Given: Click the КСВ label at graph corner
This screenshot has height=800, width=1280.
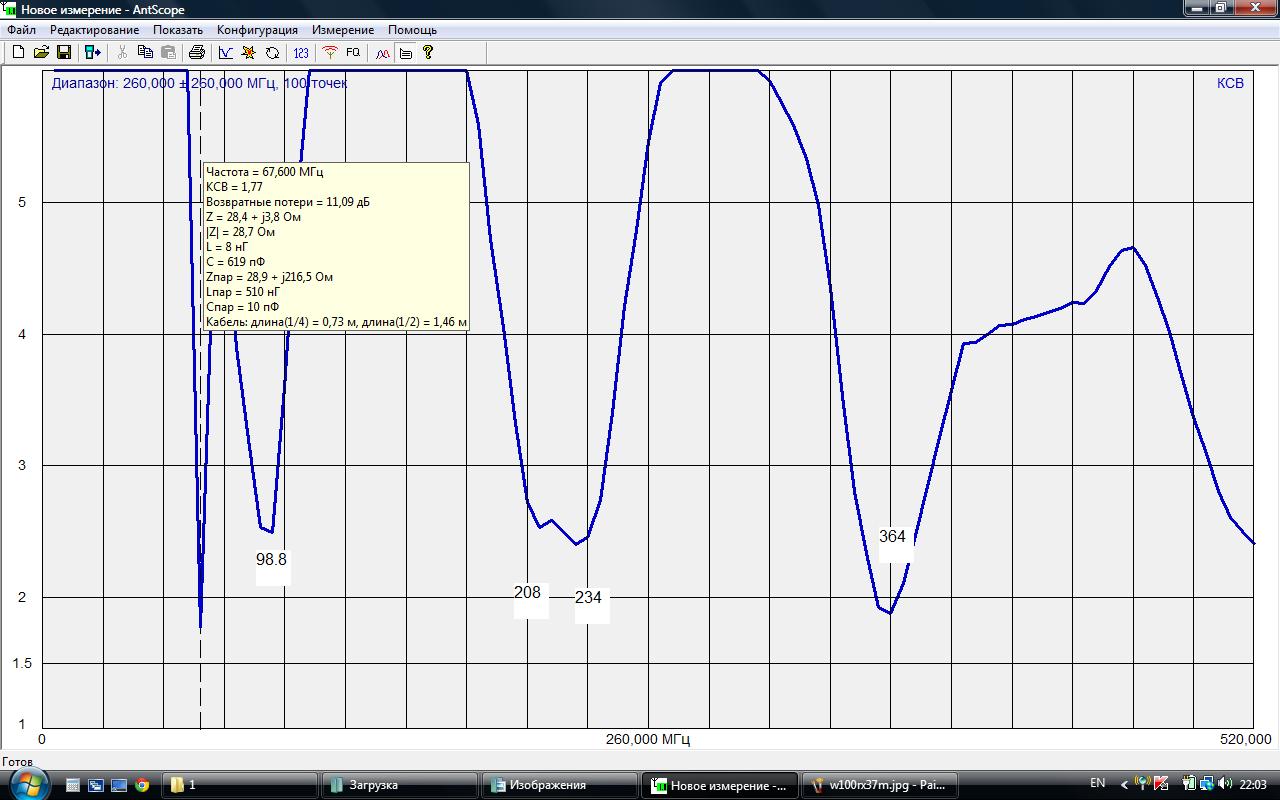Looking at the screenshot, I should click(1230, 83).
